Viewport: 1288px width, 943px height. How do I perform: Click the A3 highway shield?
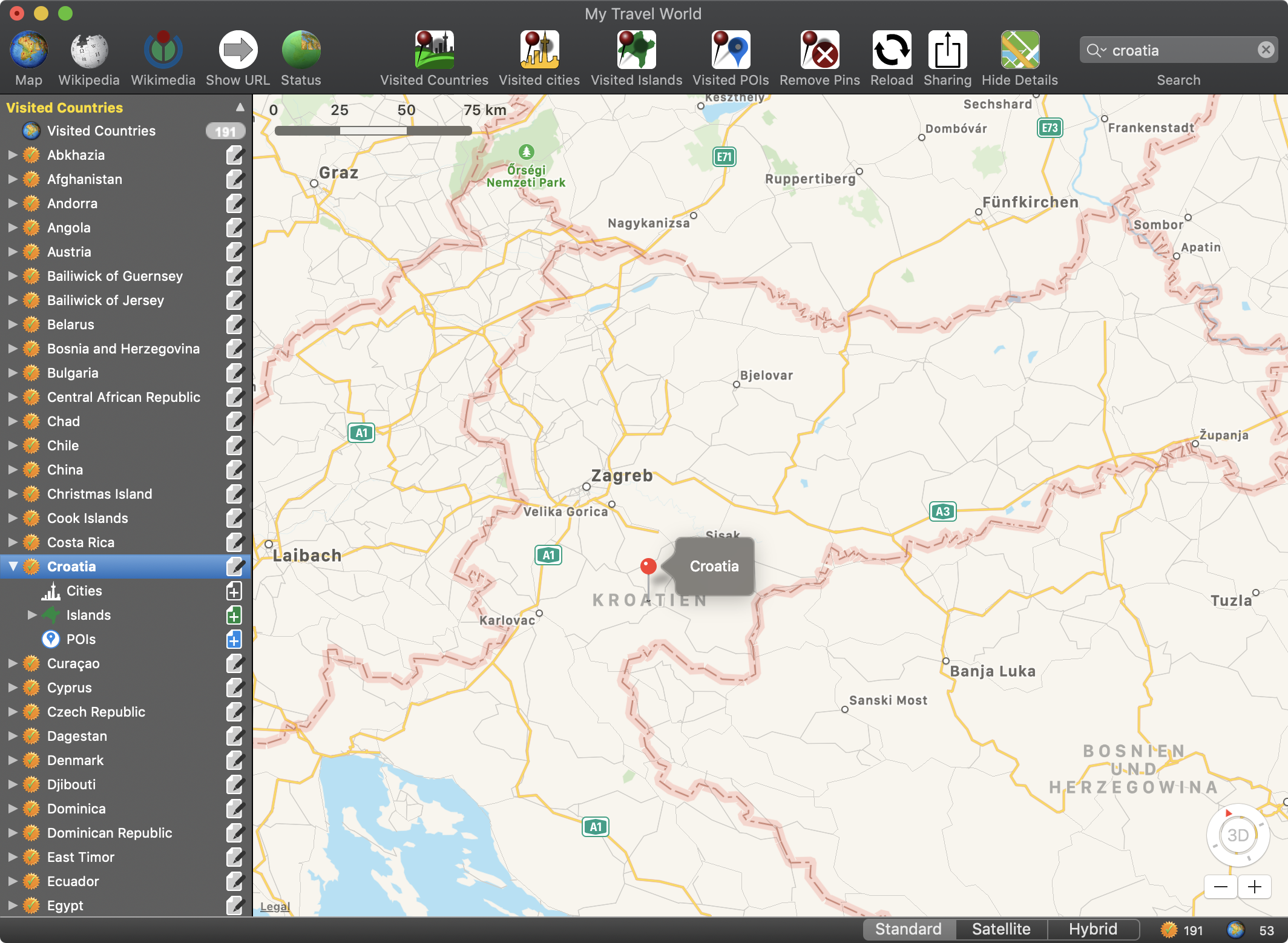(942, 512)
